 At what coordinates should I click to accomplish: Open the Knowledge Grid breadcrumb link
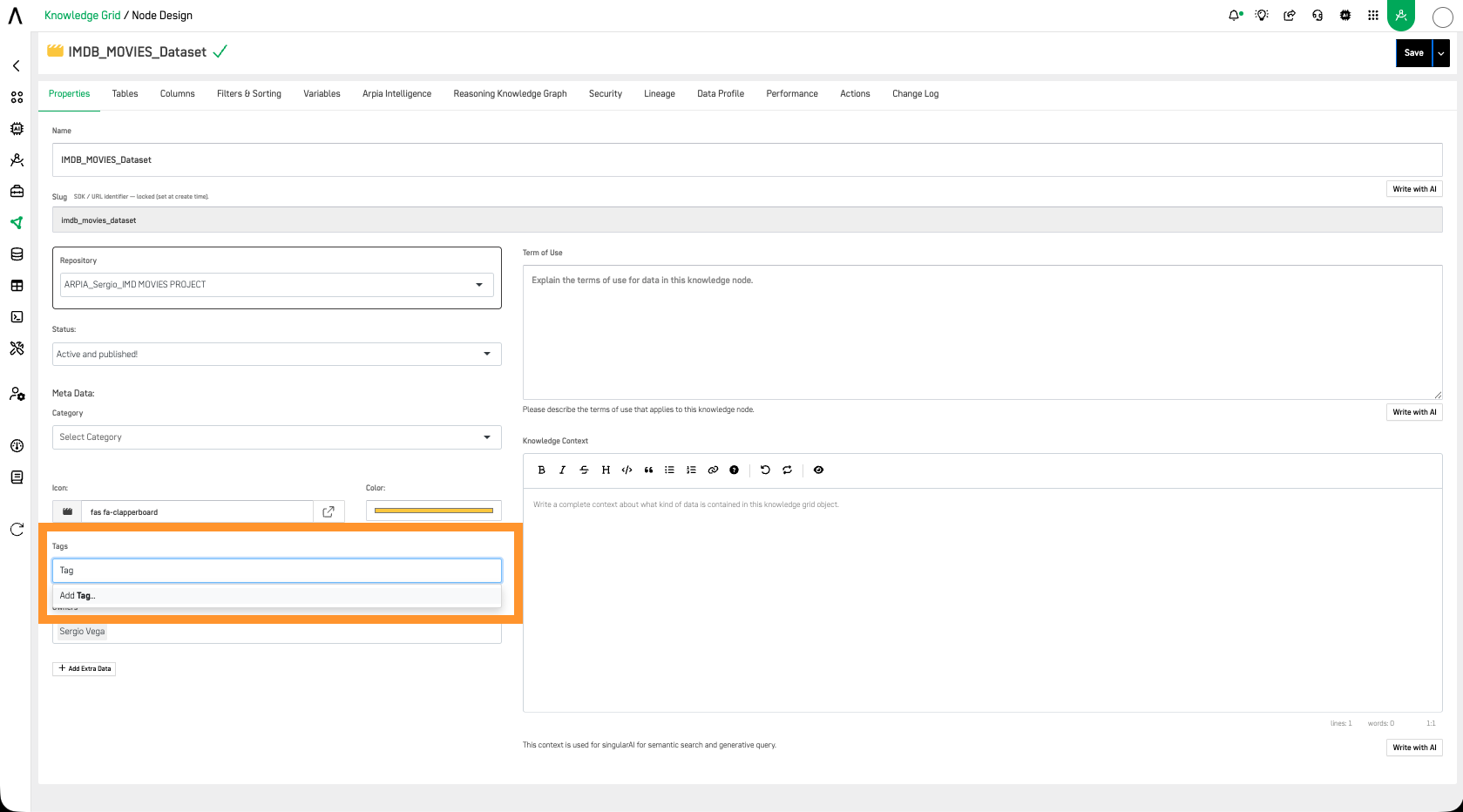[82, 16]
